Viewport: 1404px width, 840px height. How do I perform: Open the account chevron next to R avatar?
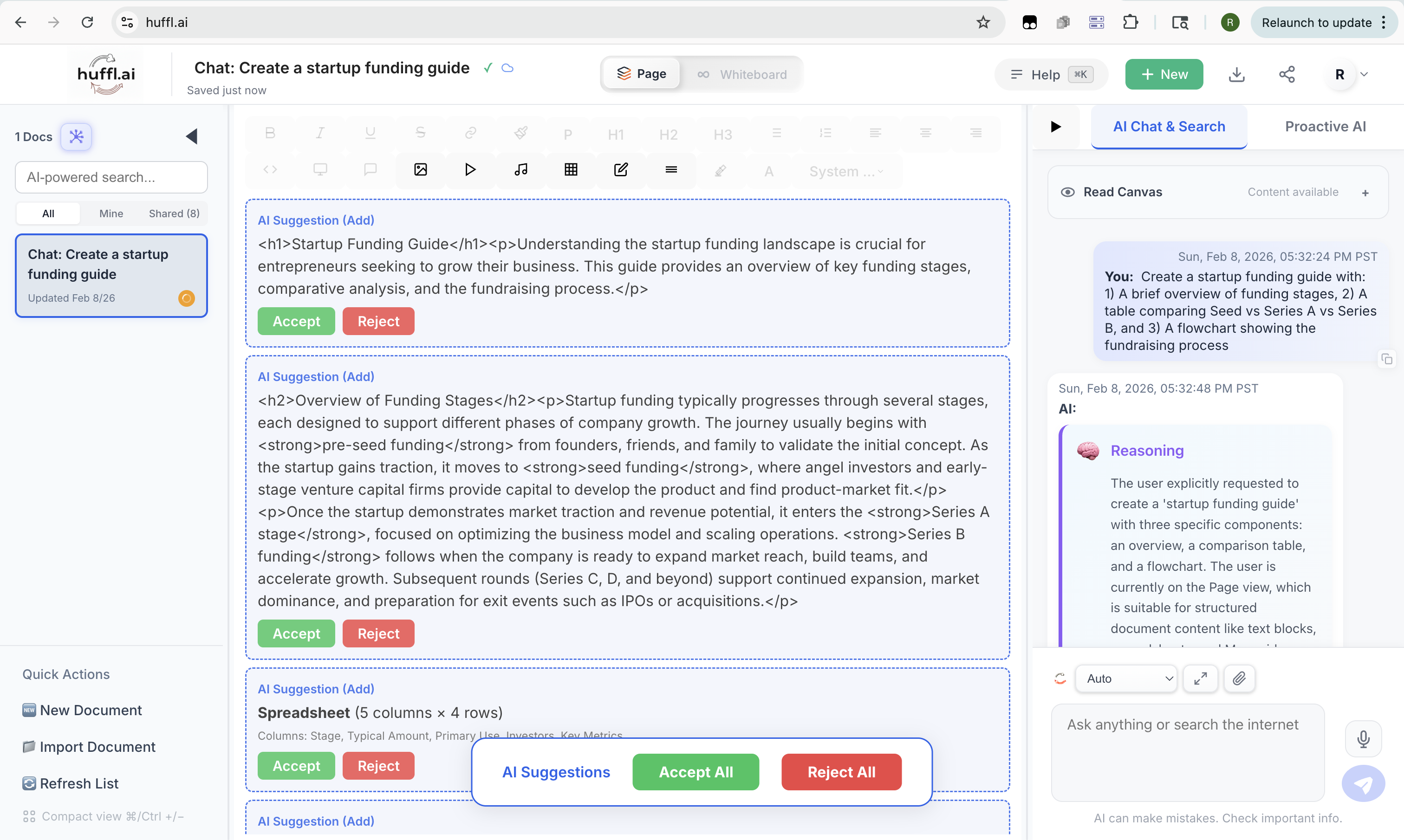[x=1364, y=74]
